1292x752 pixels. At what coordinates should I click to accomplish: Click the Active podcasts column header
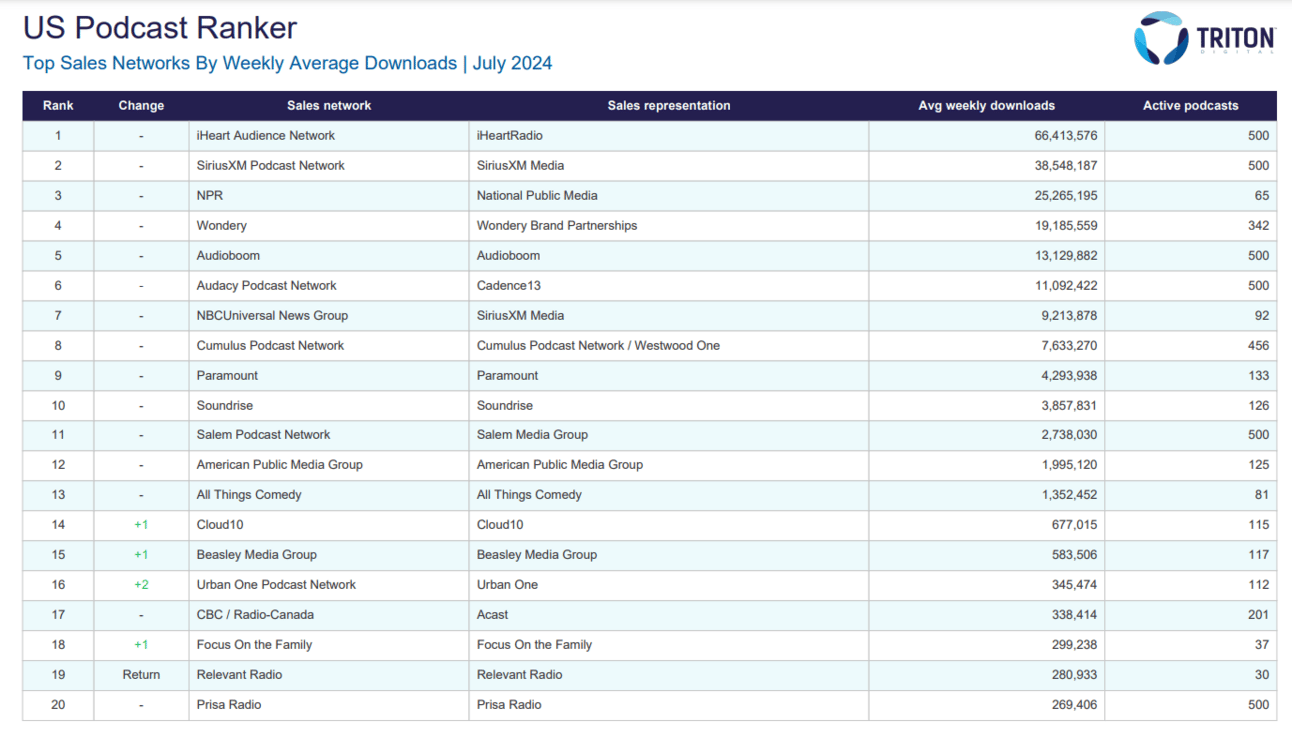click(x=1191, y=106)
